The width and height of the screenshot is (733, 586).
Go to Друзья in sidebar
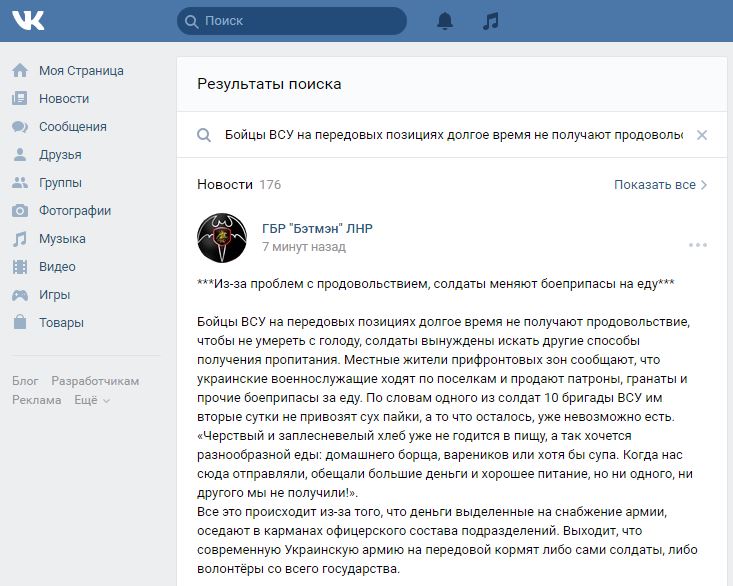[x=60, y=155]
